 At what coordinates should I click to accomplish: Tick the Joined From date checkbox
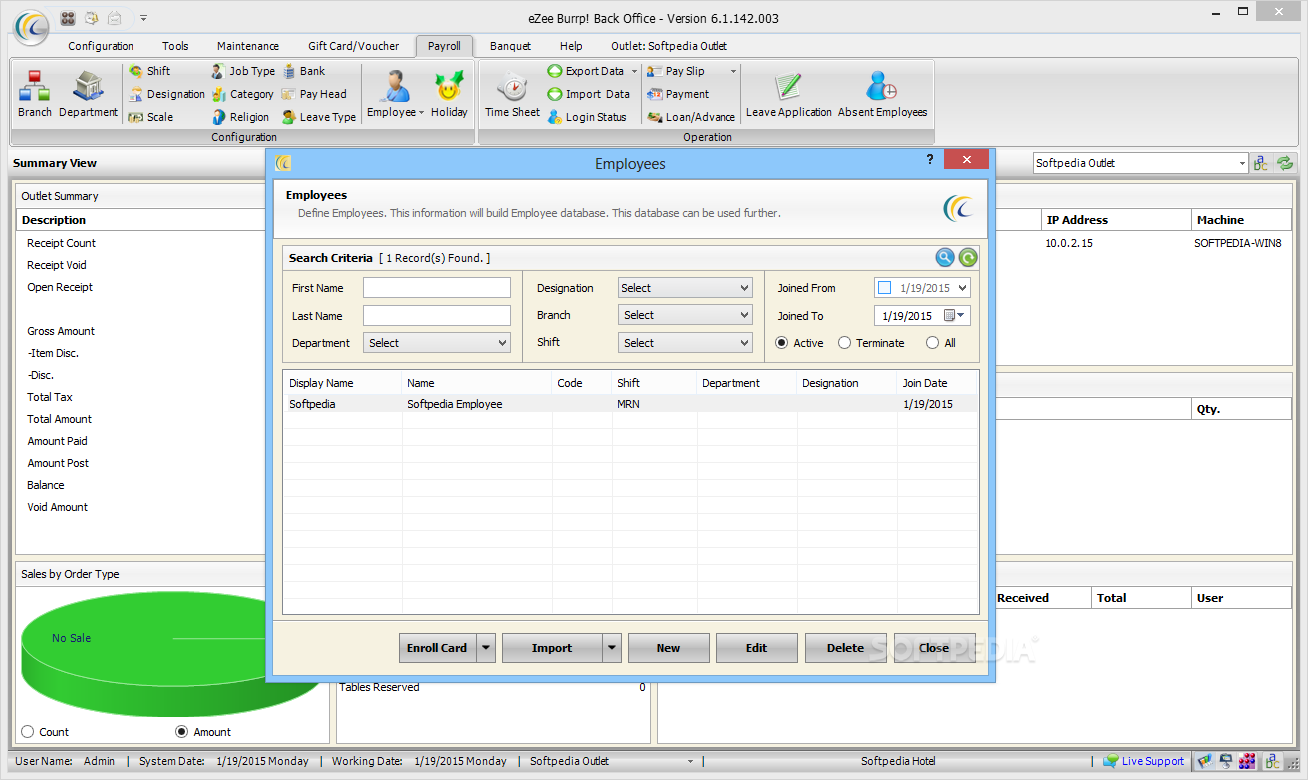click(884, 288)
